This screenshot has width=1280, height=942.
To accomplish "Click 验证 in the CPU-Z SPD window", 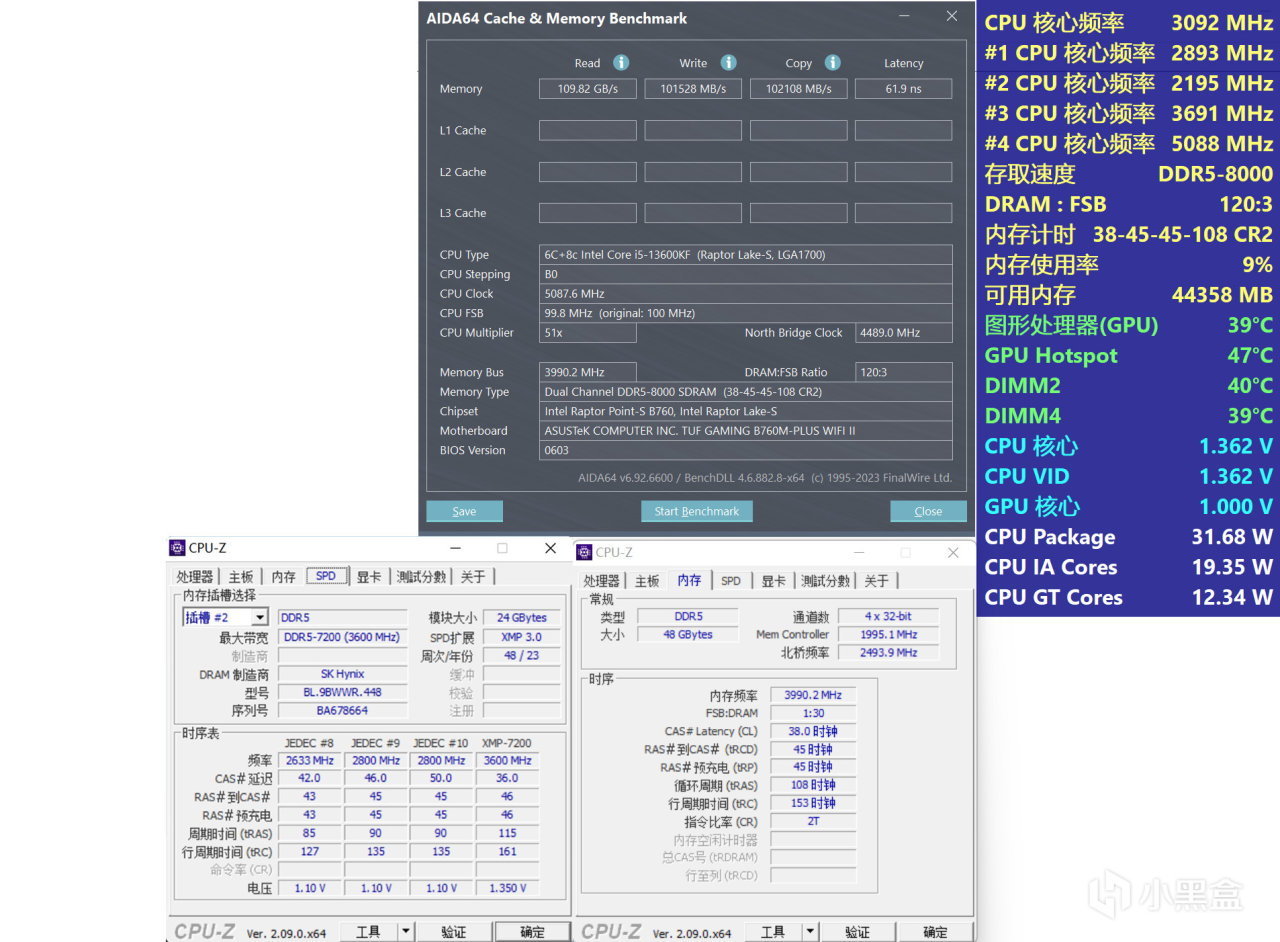I will point(454,931).
